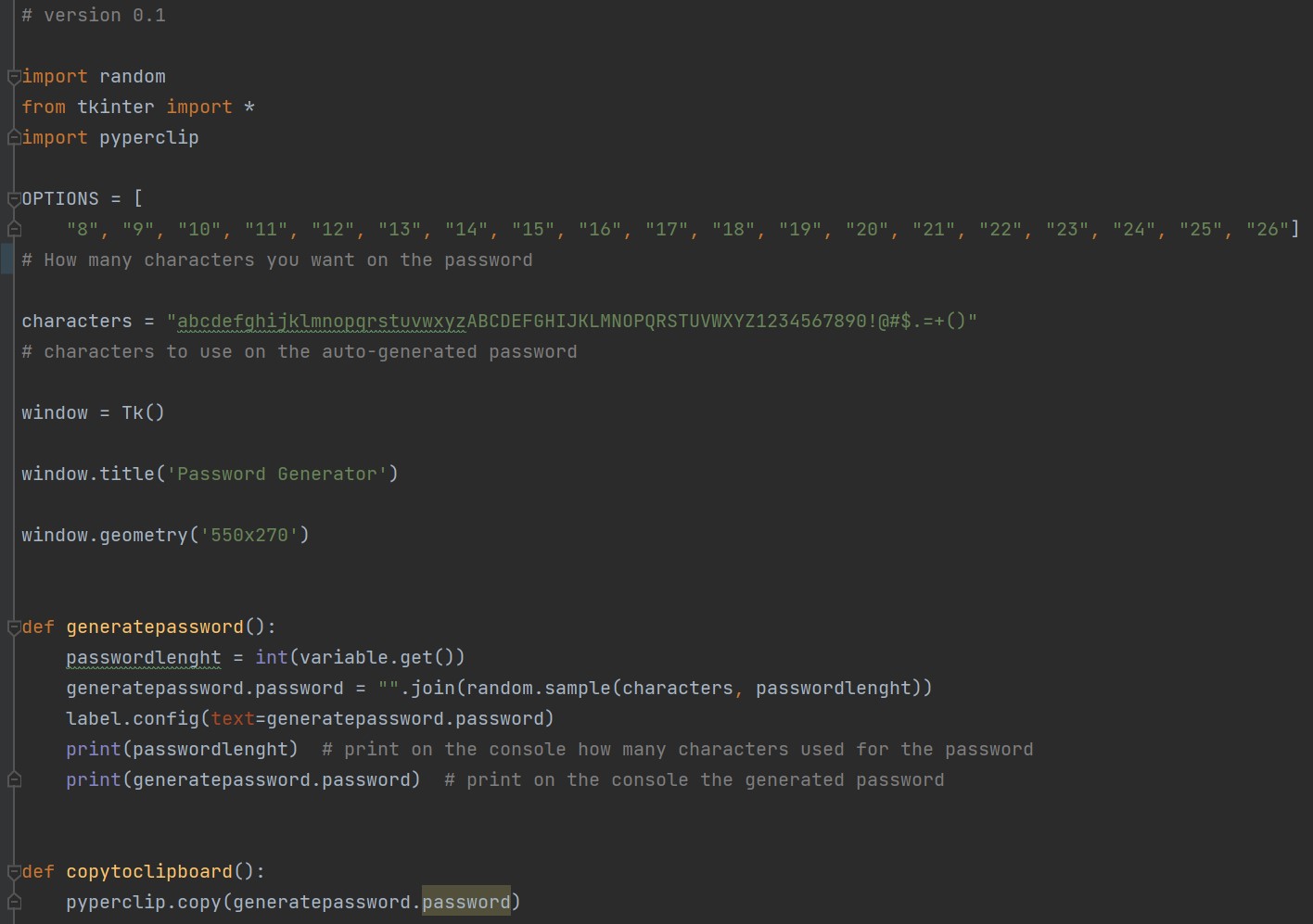
Task: Click the highlighted 'password' in pyperclip.copy line
Action: [466, 903]
